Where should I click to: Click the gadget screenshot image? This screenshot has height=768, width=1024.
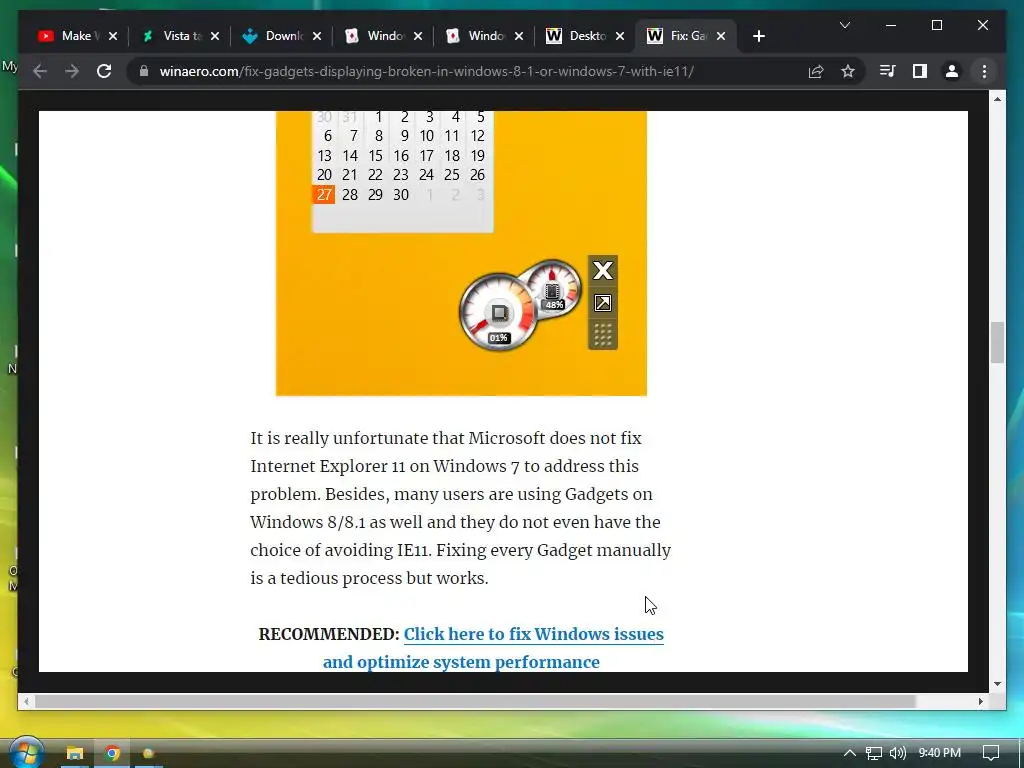click(x=461, y=253)
